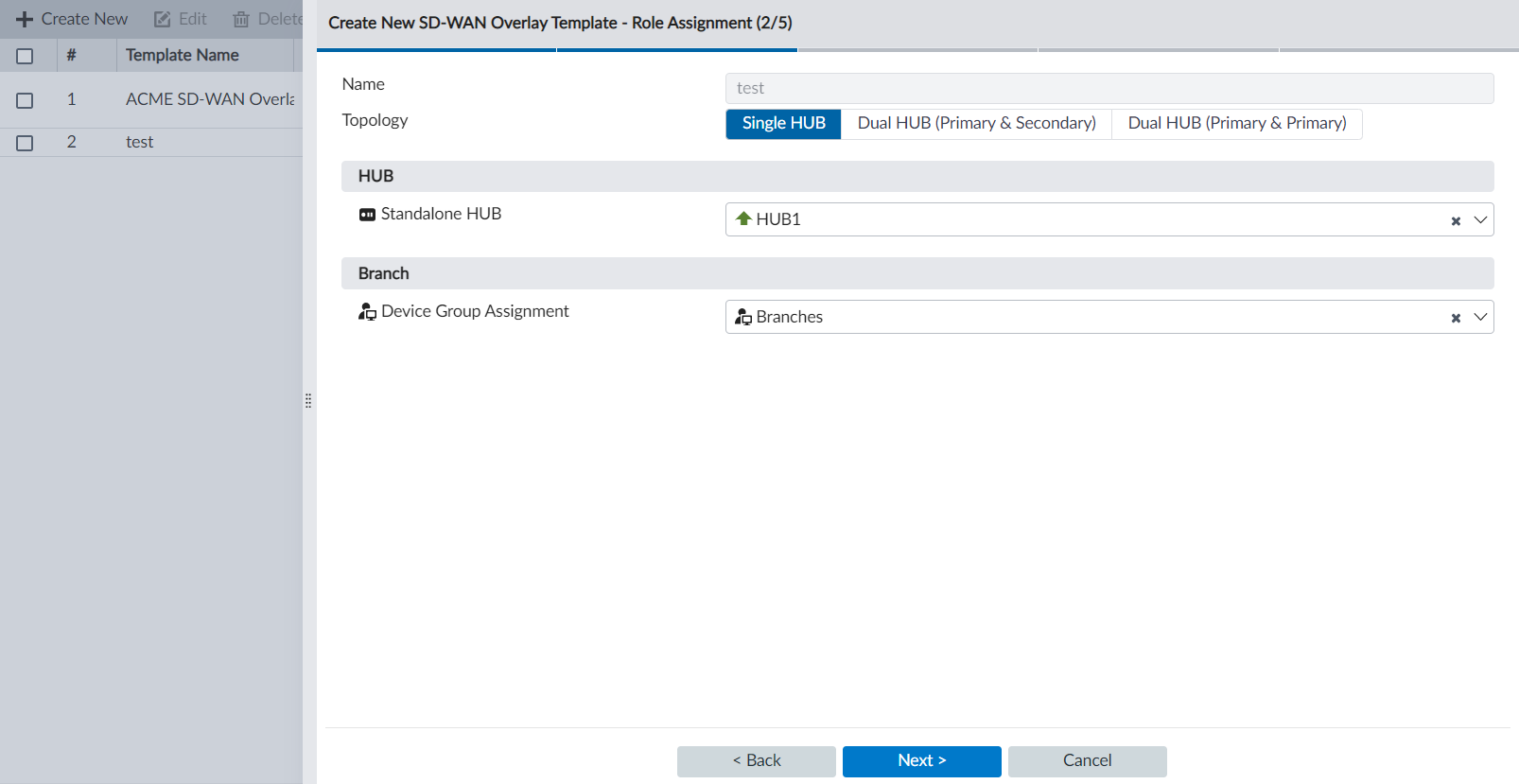Image resolution: width=1519 pixels, height=784 pixels.
Task: Check the ACME SD-WAN Overlay row checkbox
Action: click(25, 100)
